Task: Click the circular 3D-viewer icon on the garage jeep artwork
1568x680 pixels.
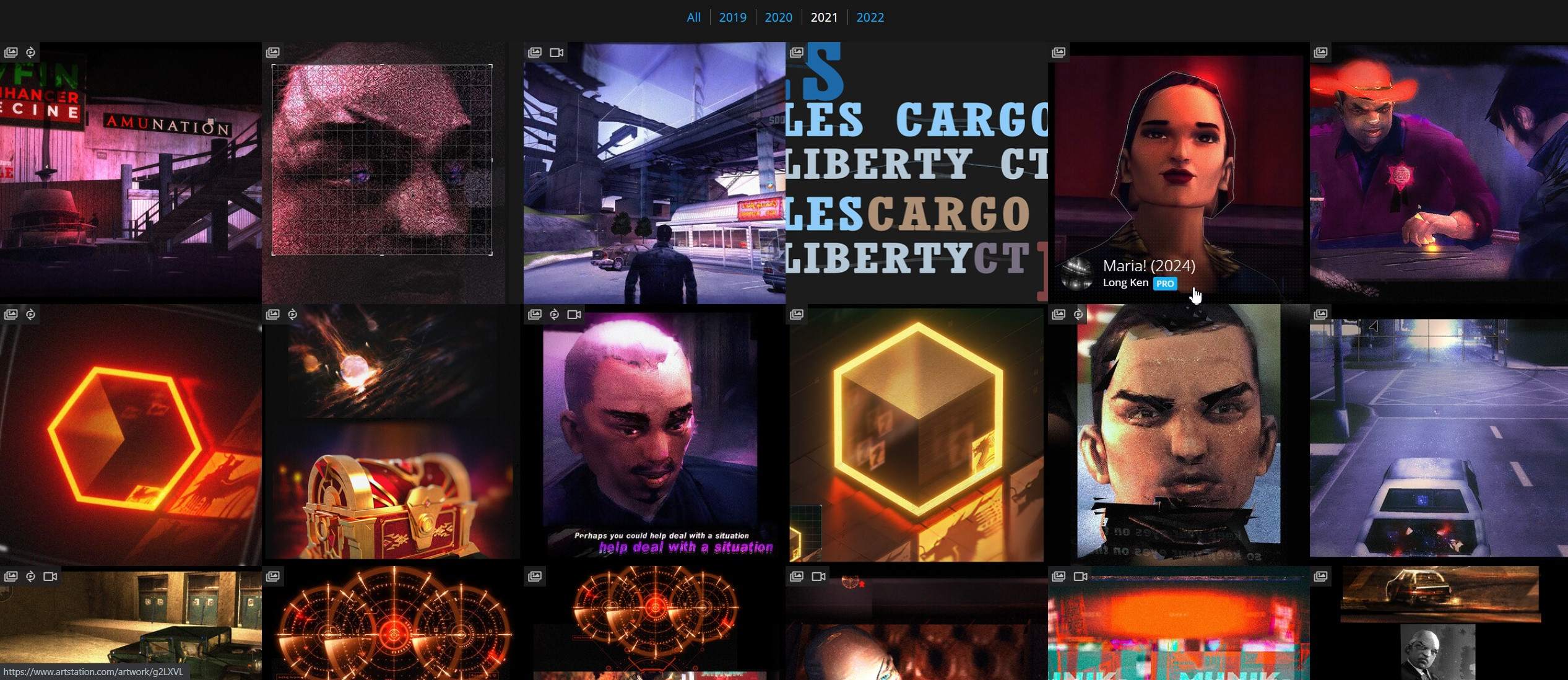Action: pos(30,577)
